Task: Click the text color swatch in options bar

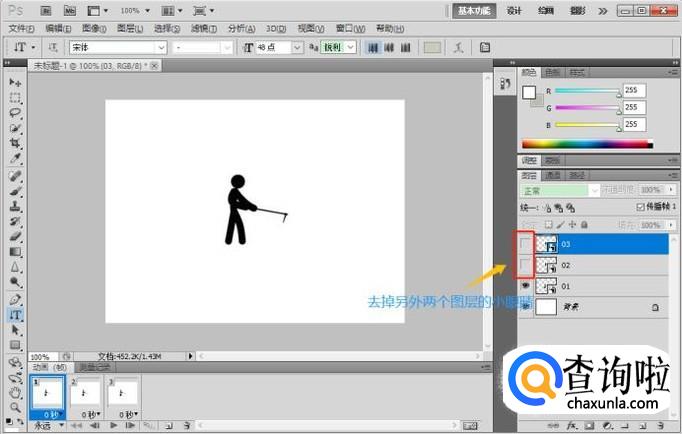Action: pyautogui.click(x=432, y=47)
